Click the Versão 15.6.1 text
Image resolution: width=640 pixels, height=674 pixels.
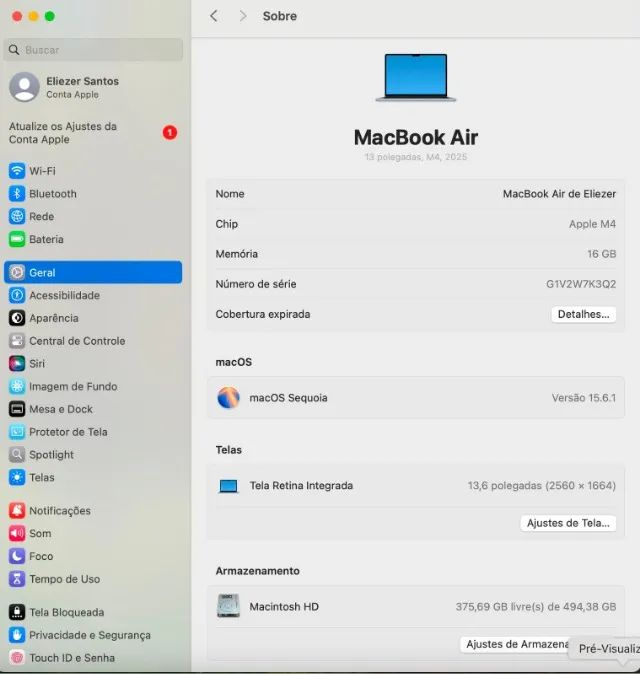pos(584,398)
